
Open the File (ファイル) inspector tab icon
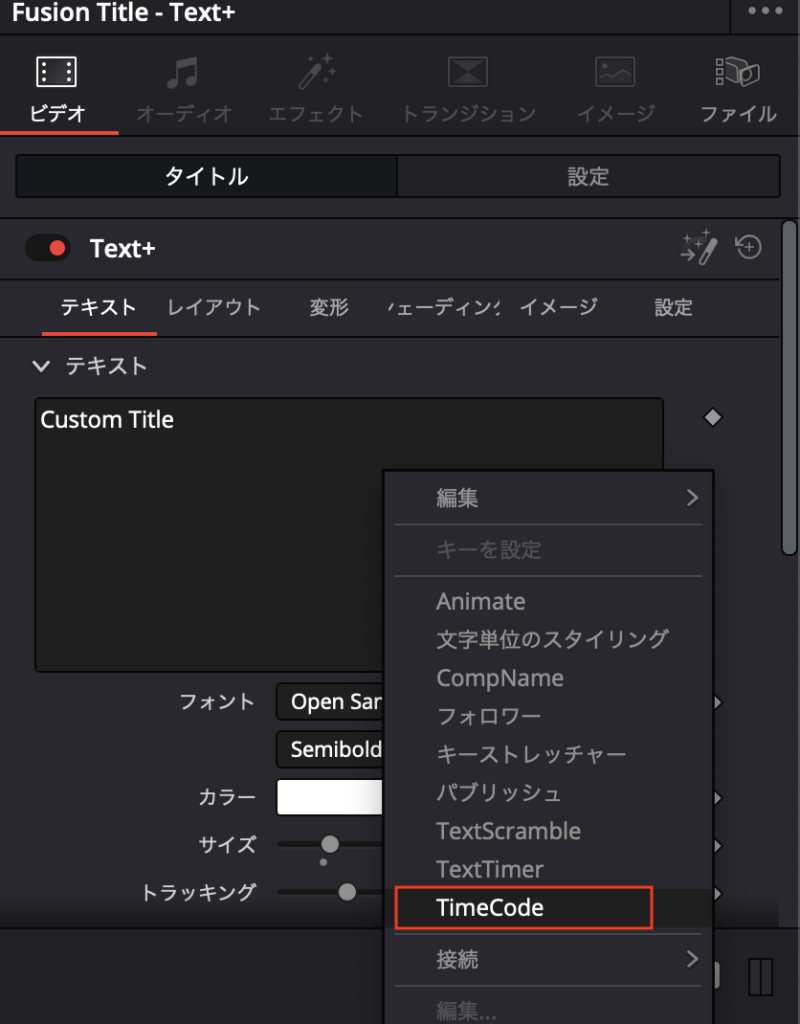(738, 72)
